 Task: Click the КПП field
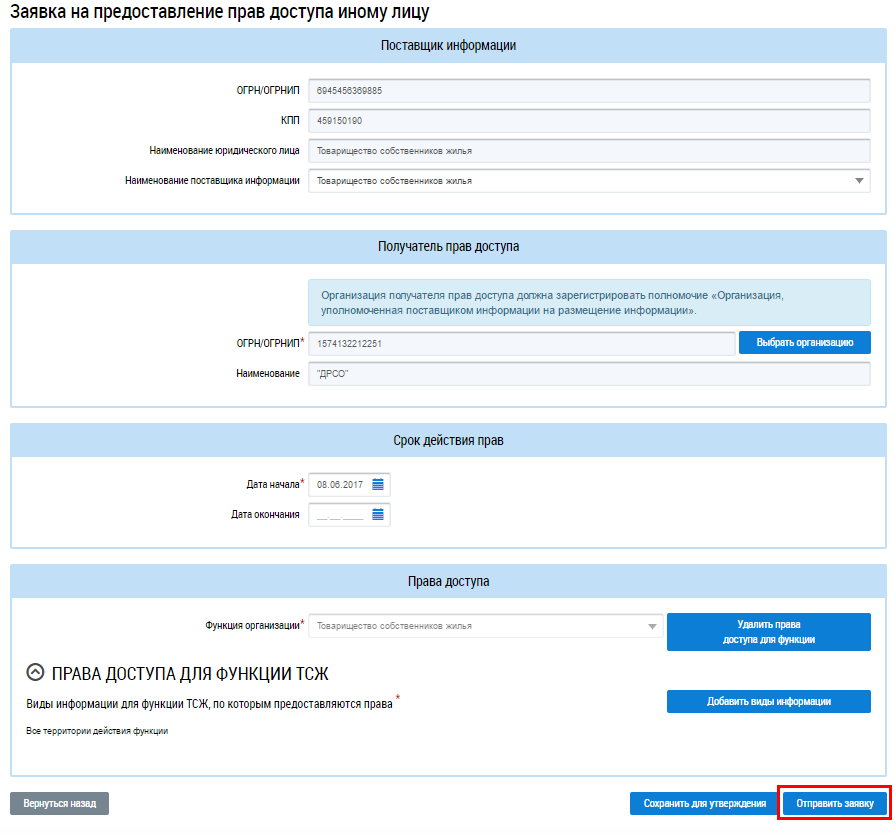click(x=589, y=121)
